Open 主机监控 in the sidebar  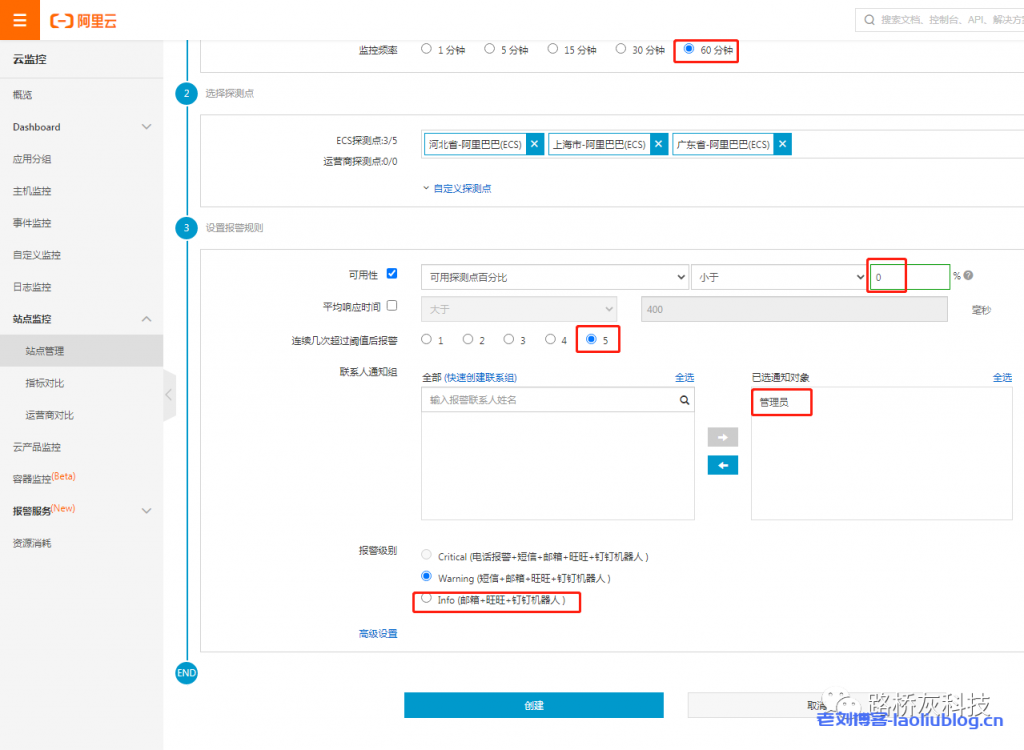point(32,191)
